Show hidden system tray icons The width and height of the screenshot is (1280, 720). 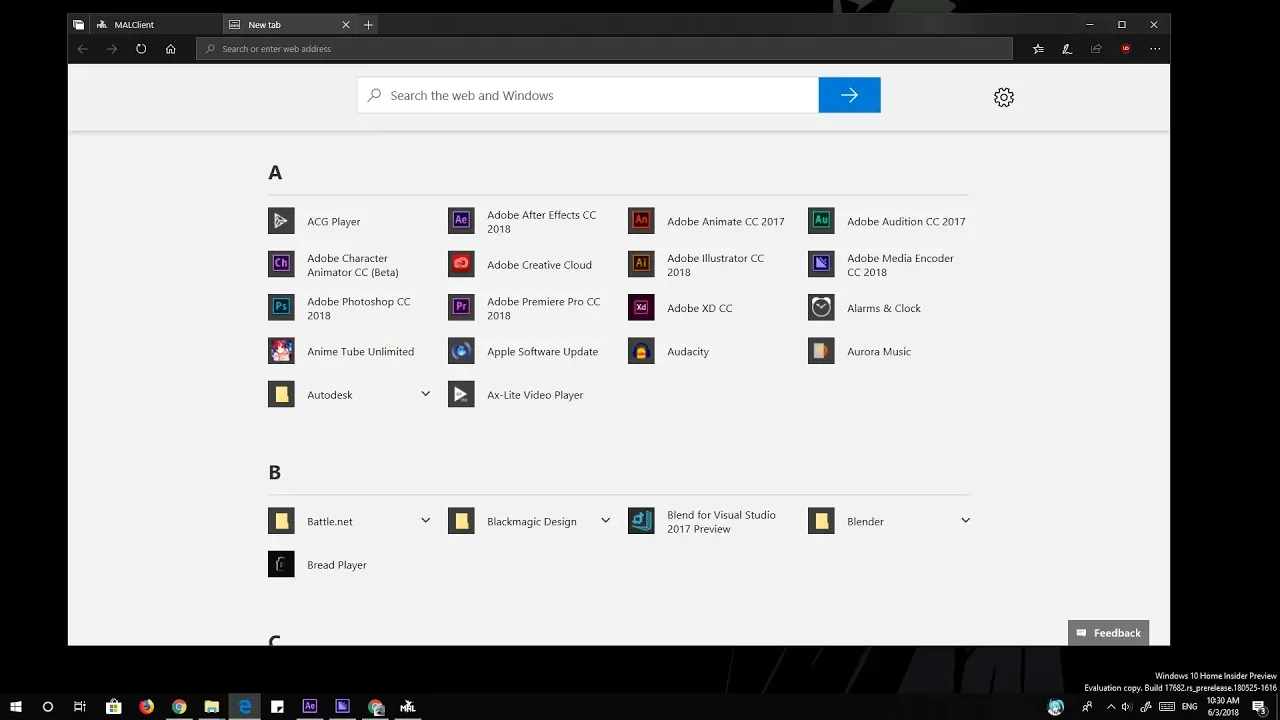click(1110, 707)
